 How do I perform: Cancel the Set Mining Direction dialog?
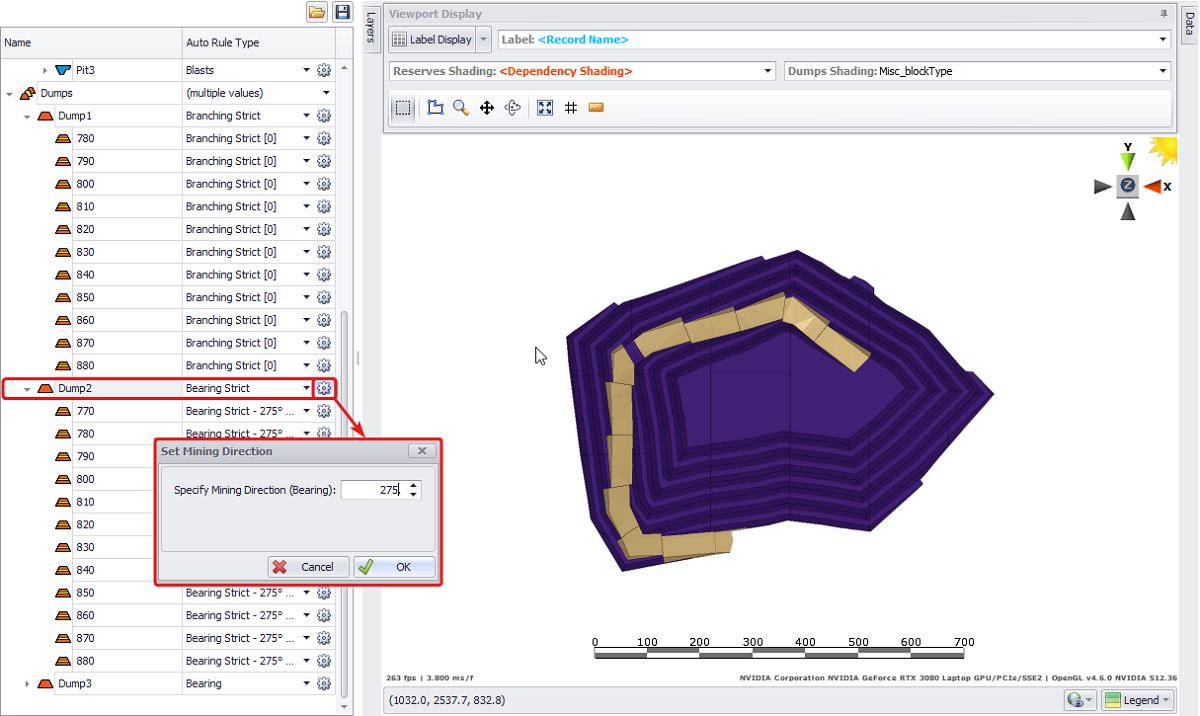coord(308,567)
